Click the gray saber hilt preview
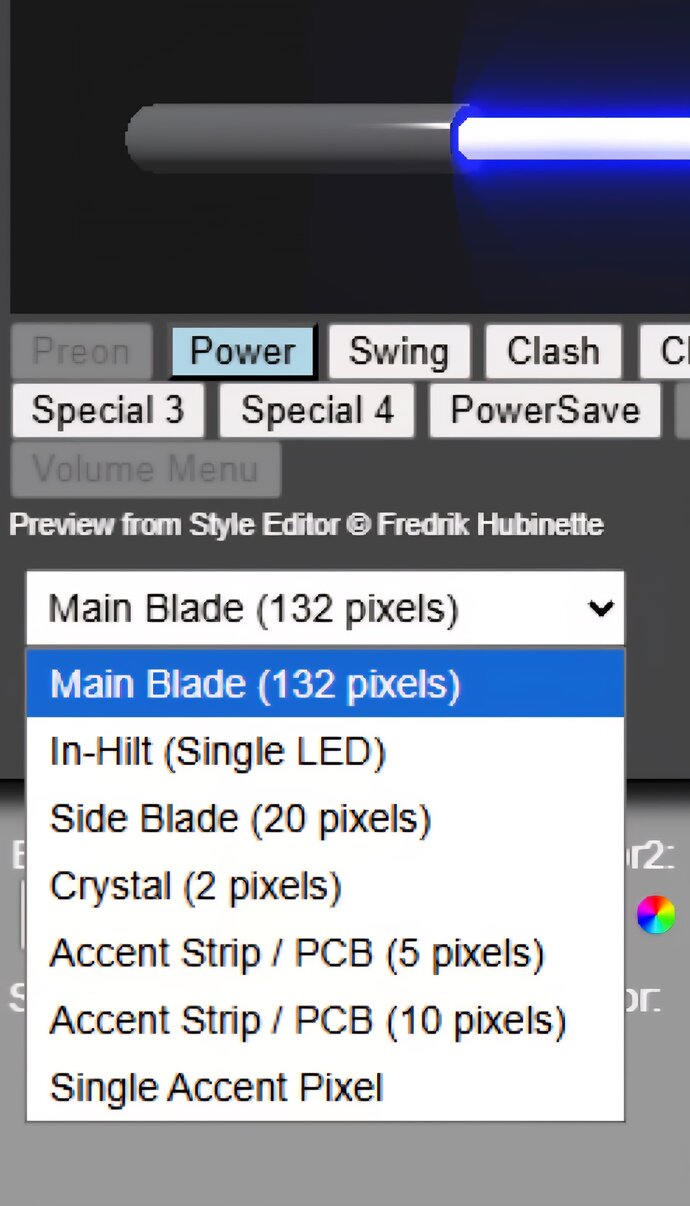The width and height of the screenshot is (690, 1206). tap(292, 138)
